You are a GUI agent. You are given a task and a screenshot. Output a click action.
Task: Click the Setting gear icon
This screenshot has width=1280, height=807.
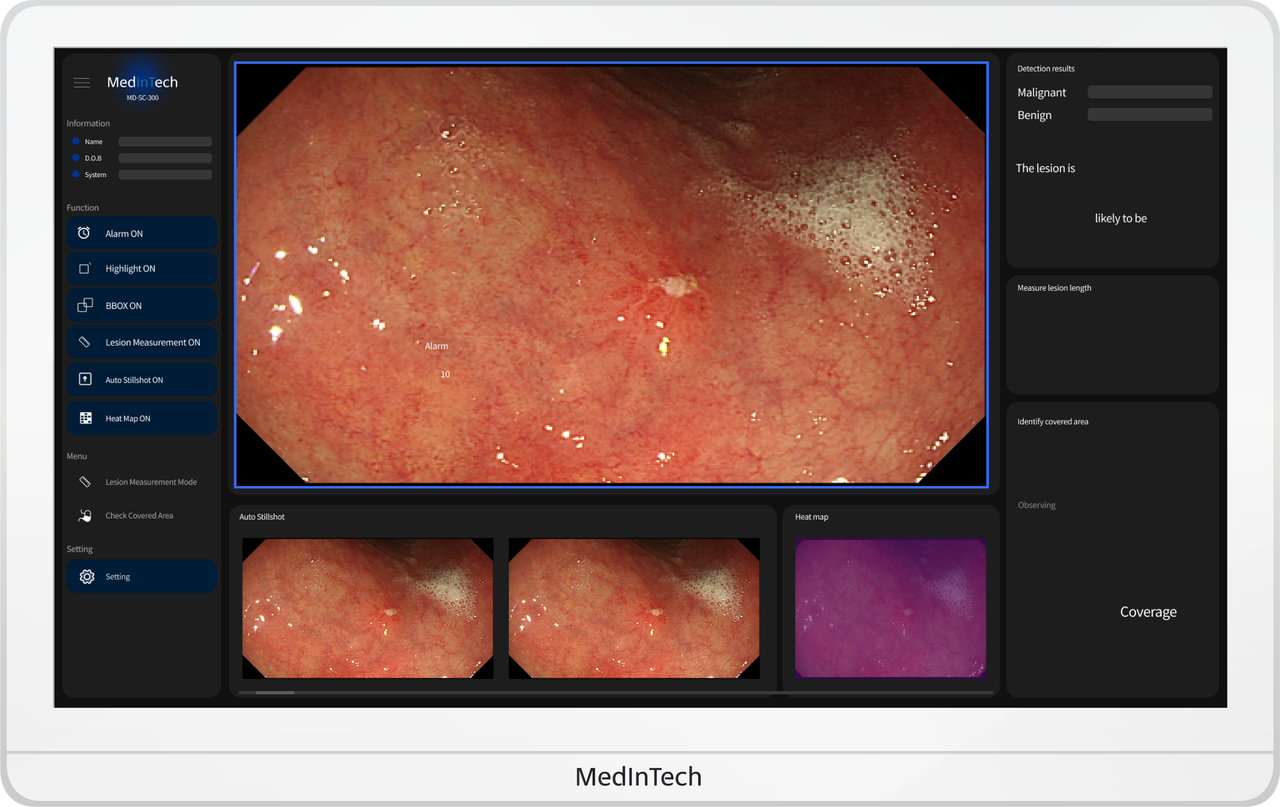click(x=86, y=577)
